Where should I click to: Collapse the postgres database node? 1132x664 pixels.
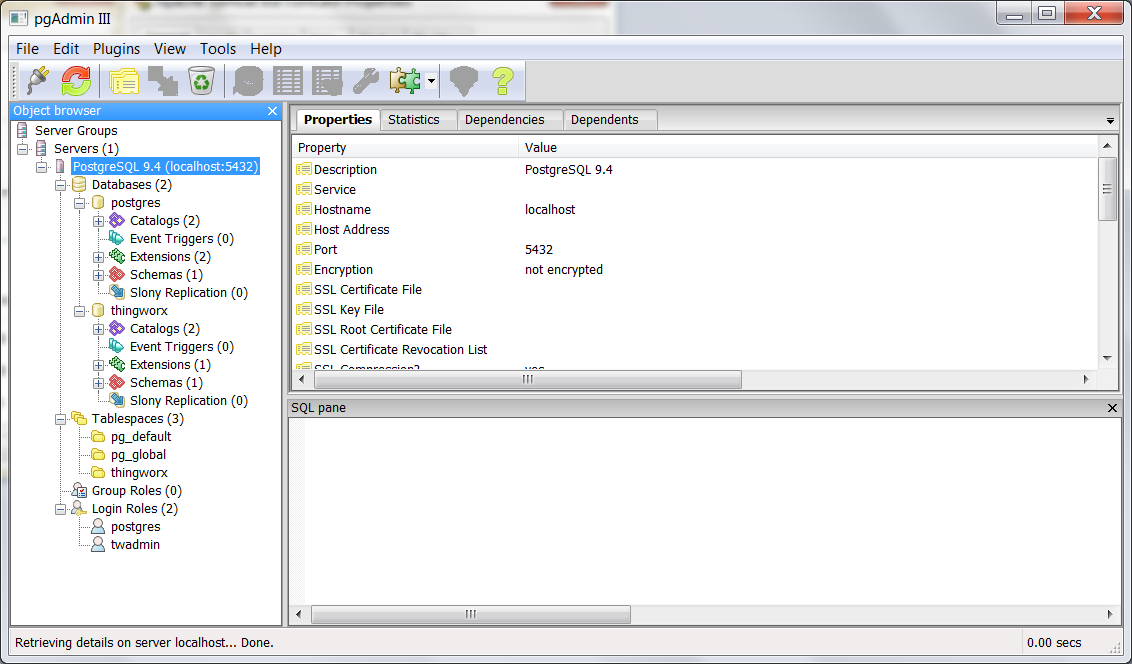79,203
